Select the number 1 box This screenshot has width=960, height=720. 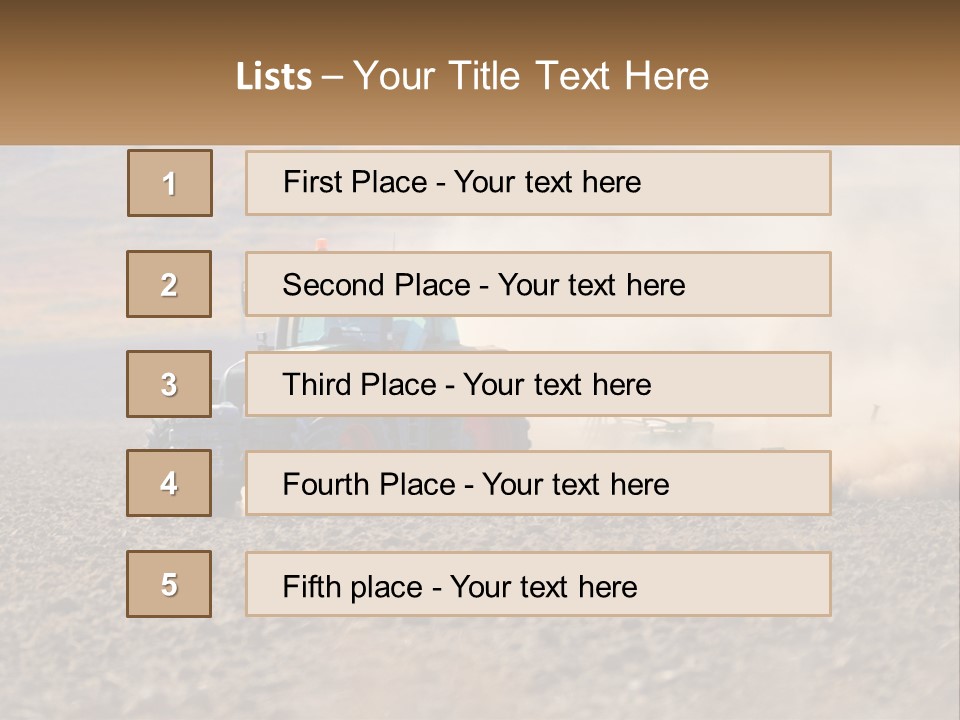pos(169,183)
